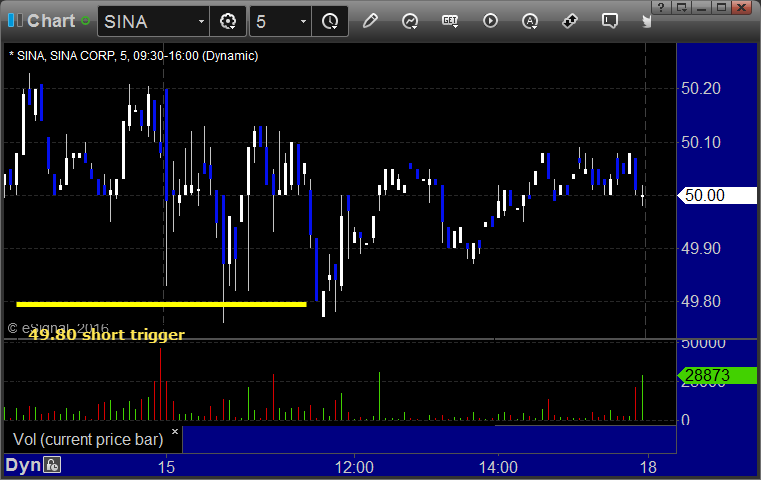Click the Dyn scaling mode label

coord(23,465)
